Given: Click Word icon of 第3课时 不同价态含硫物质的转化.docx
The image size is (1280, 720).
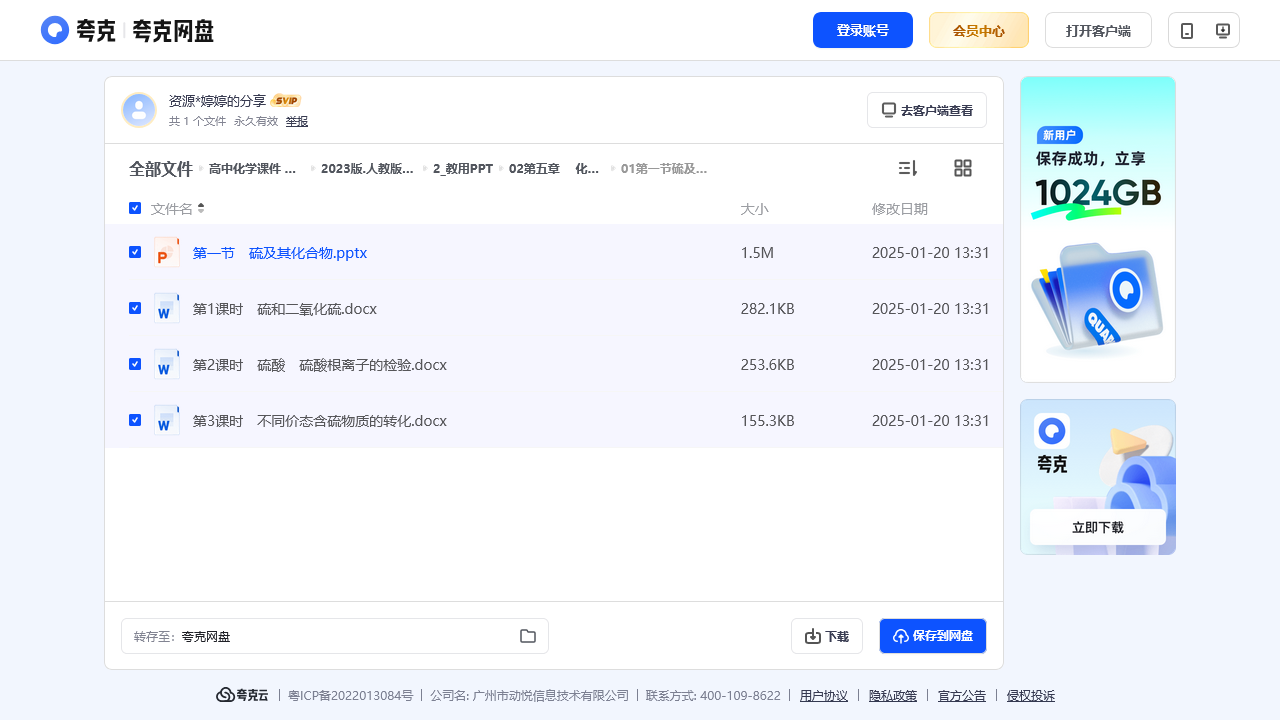Looking at the screenshot, I should pyautogui.click(x=167, y=421).
